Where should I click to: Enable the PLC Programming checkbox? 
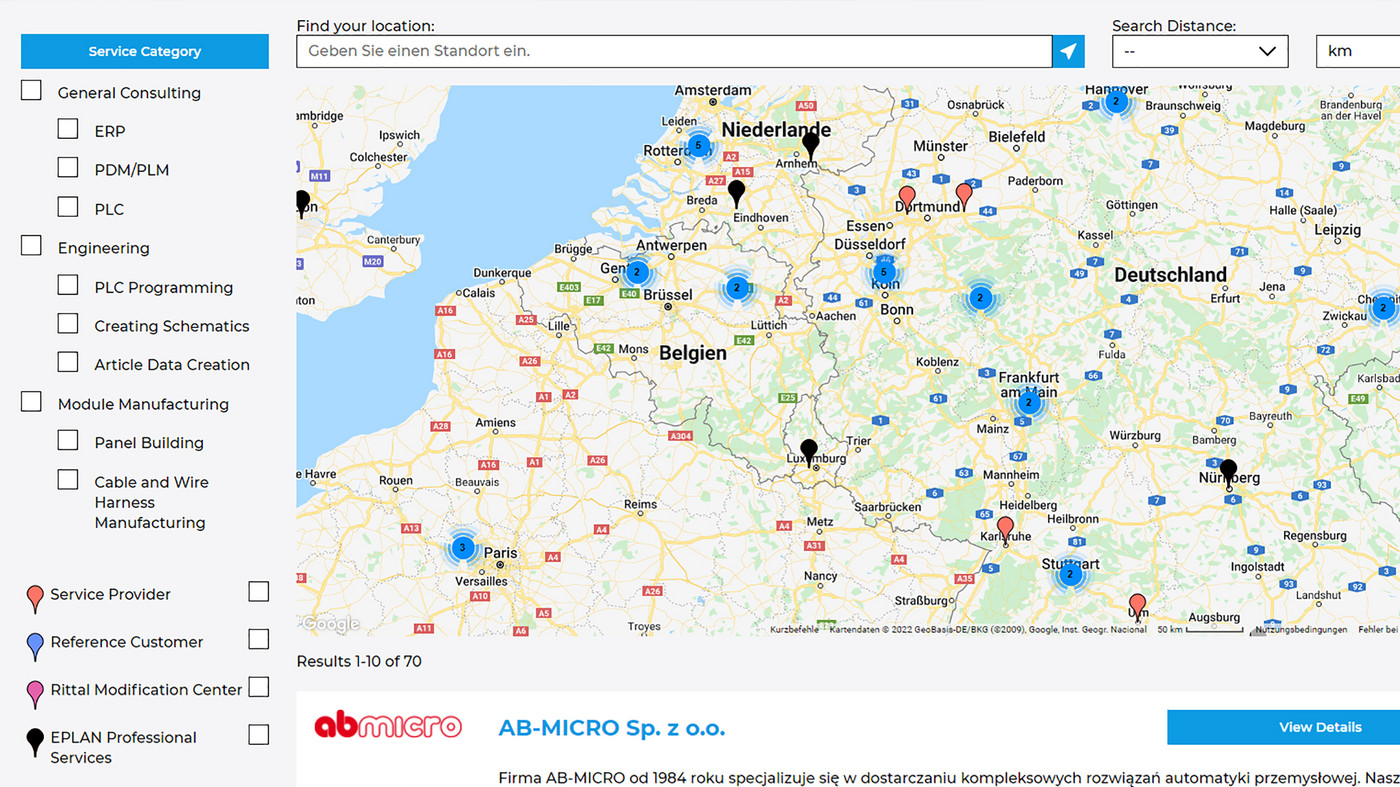point(67,284)
